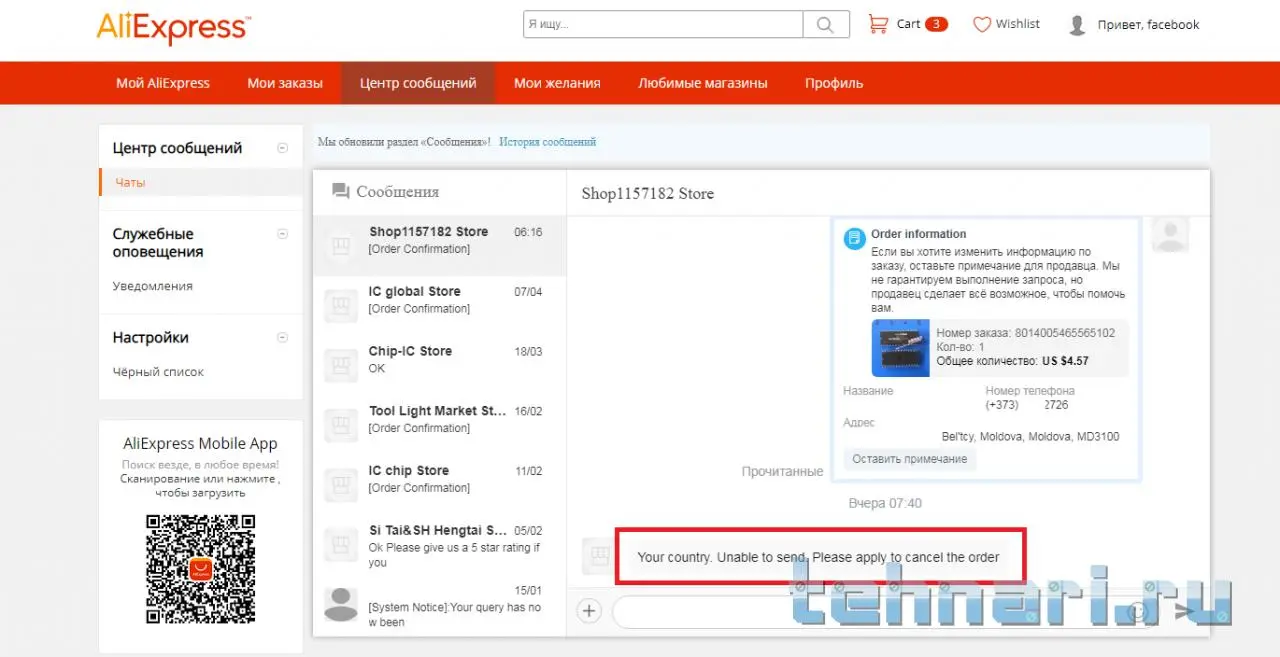Viewport: 1280px width, 657px height.
Task: Click the cart count badge 3
Action: tap(936, 24)
